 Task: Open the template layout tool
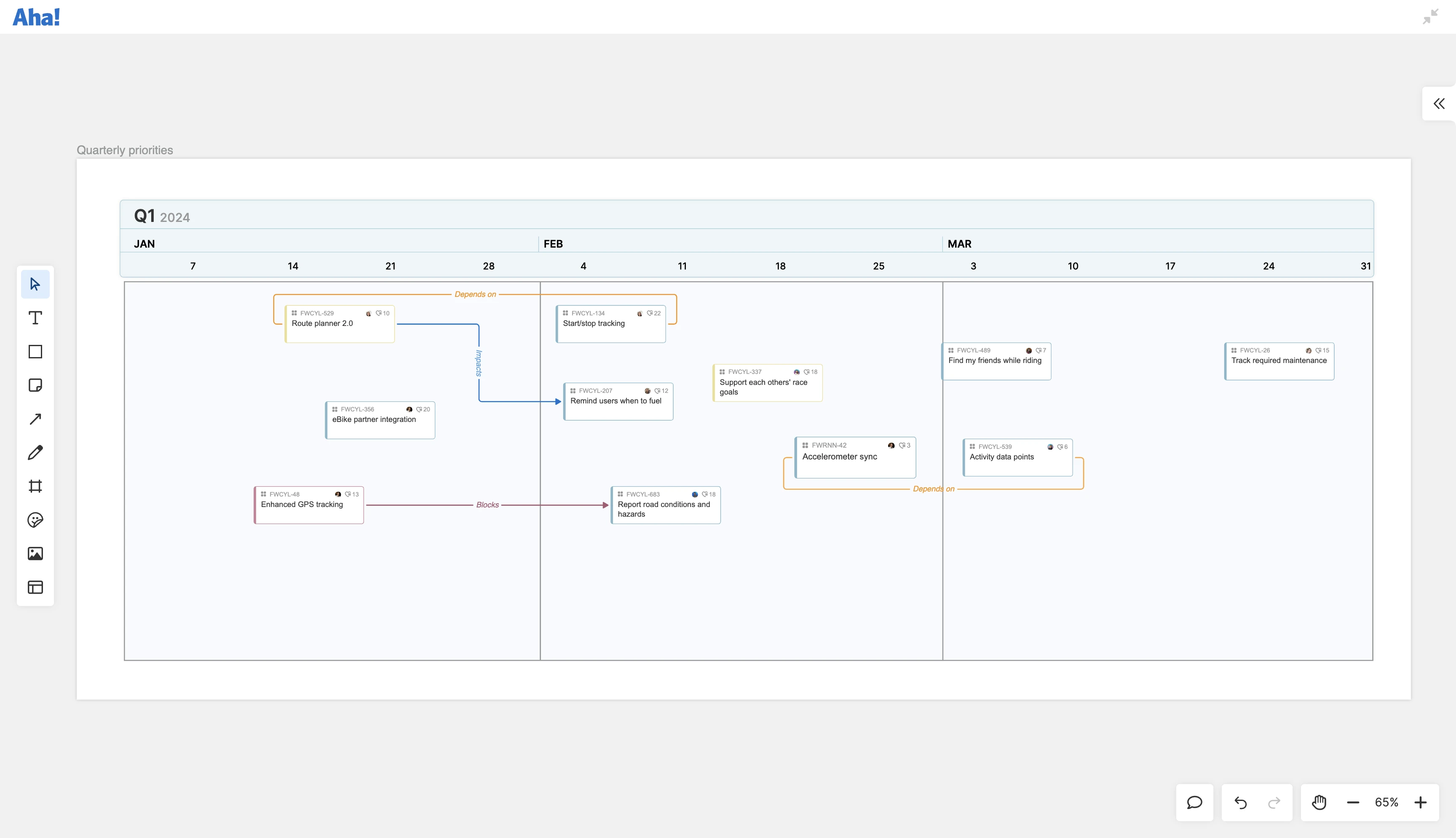click(35, 587)
